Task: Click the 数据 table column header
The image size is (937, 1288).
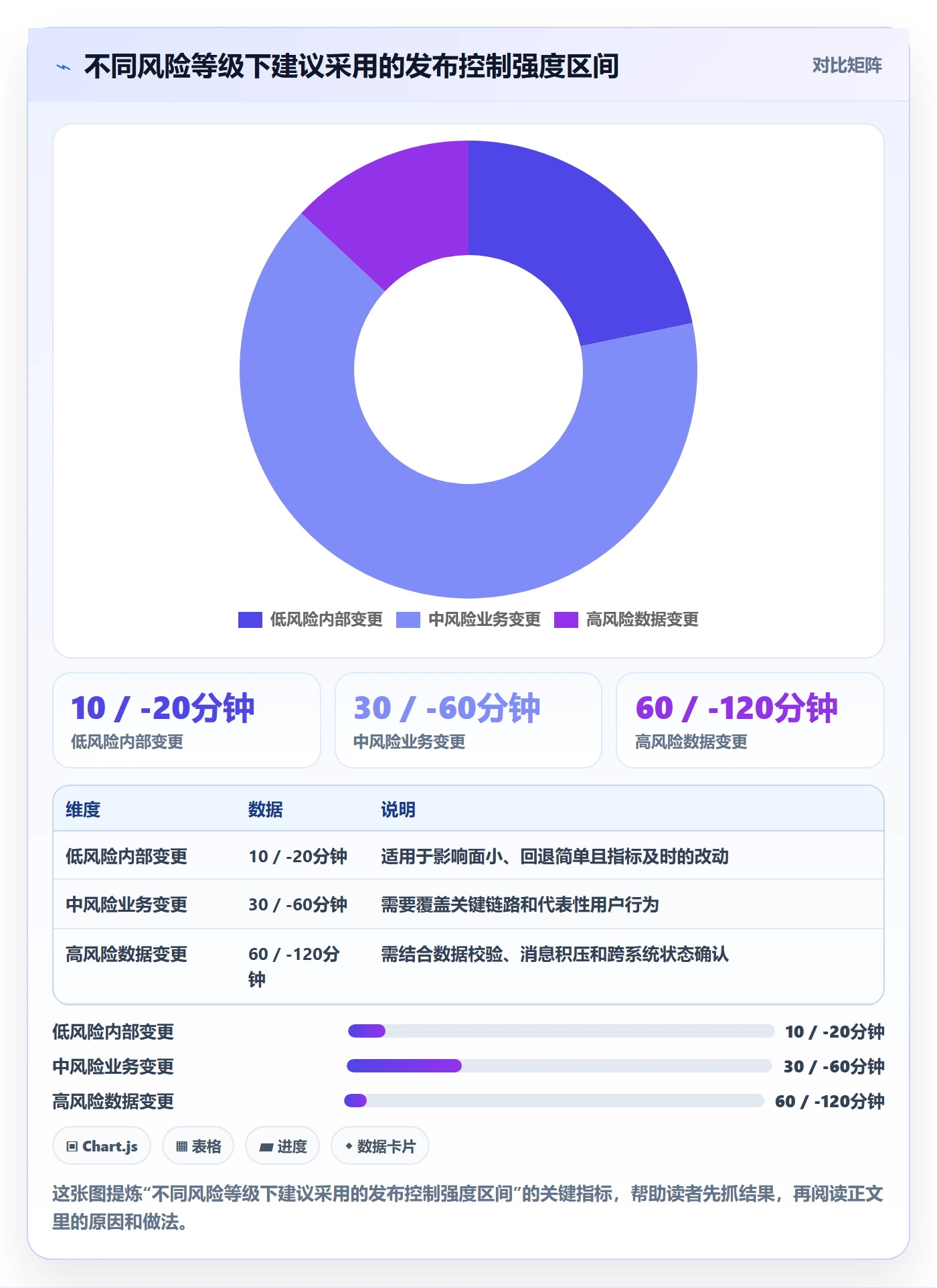Action: click(x=265, y=809)
